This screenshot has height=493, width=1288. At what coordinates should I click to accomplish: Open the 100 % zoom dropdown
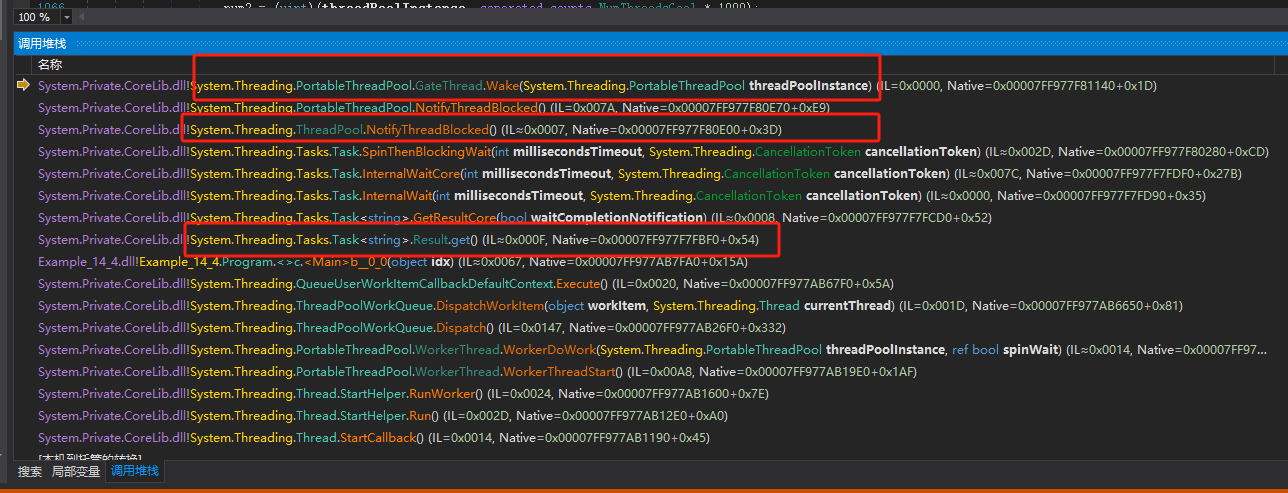coord(67,17)
